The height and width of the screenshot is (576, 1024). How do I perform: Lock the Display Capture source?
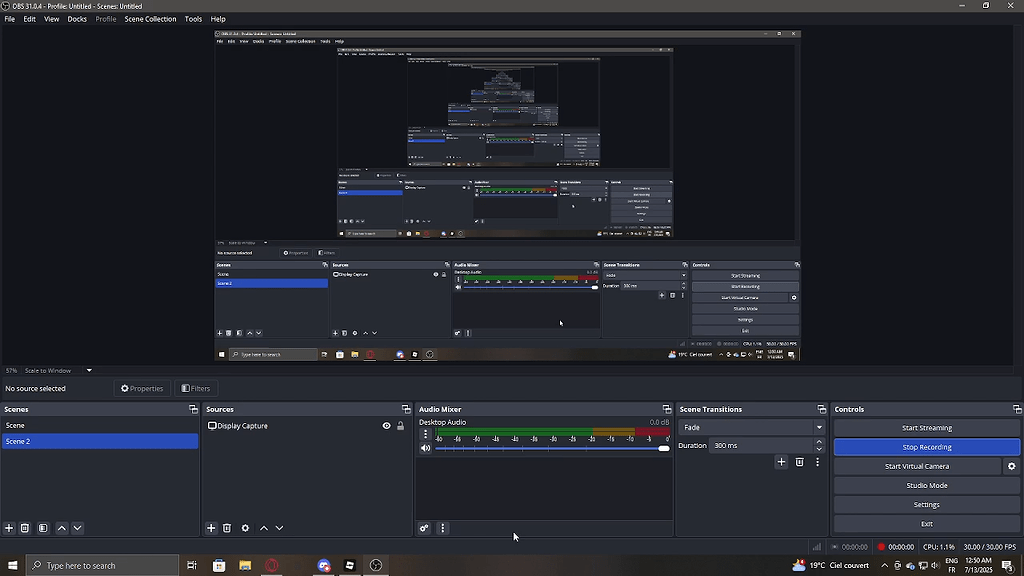401,425
